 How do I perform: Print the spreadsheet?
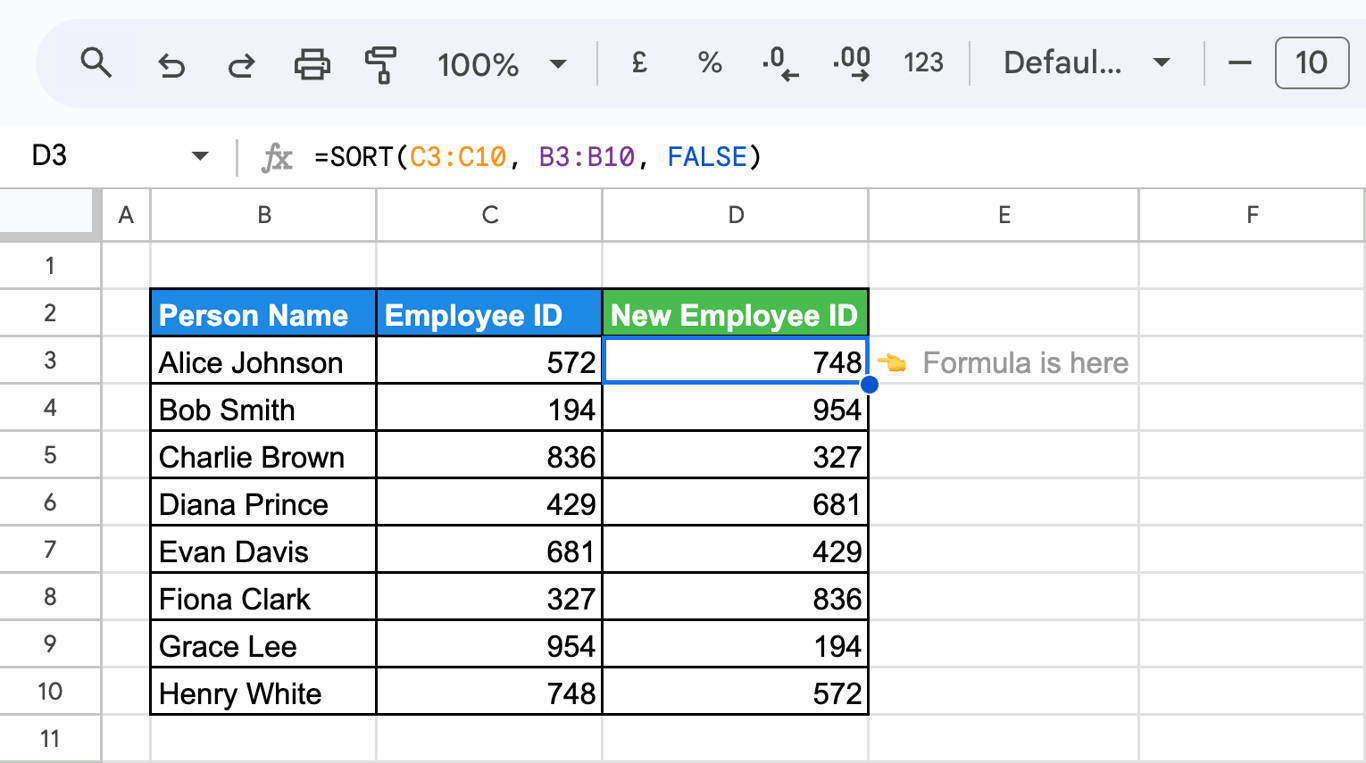[x=312, y=65]
